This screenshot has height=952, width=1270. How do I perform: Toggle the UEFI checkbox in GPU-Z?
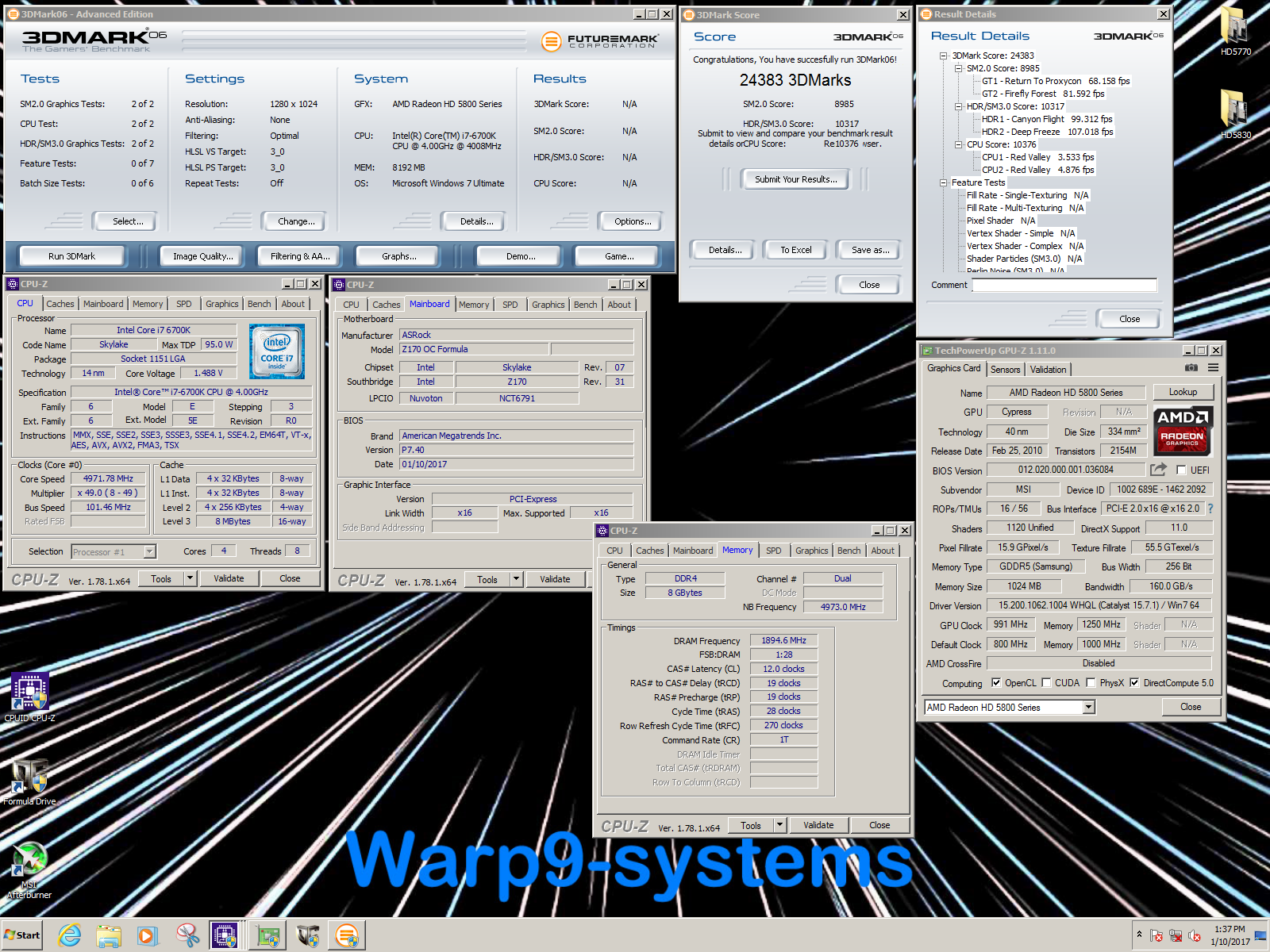point(1181,470)
